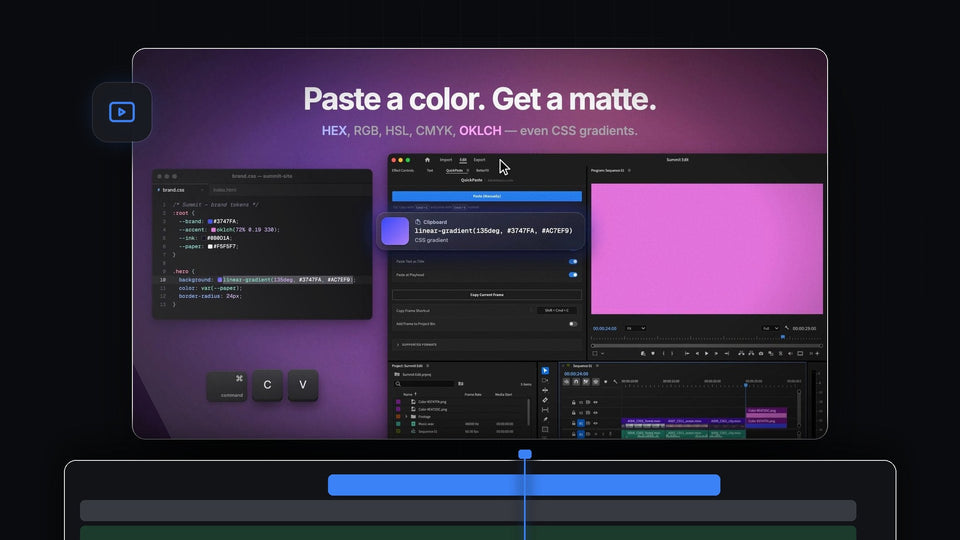Click the Program monitor playhead marker
The width and height of the screenshot is (960, 540).
click(783, 337)
